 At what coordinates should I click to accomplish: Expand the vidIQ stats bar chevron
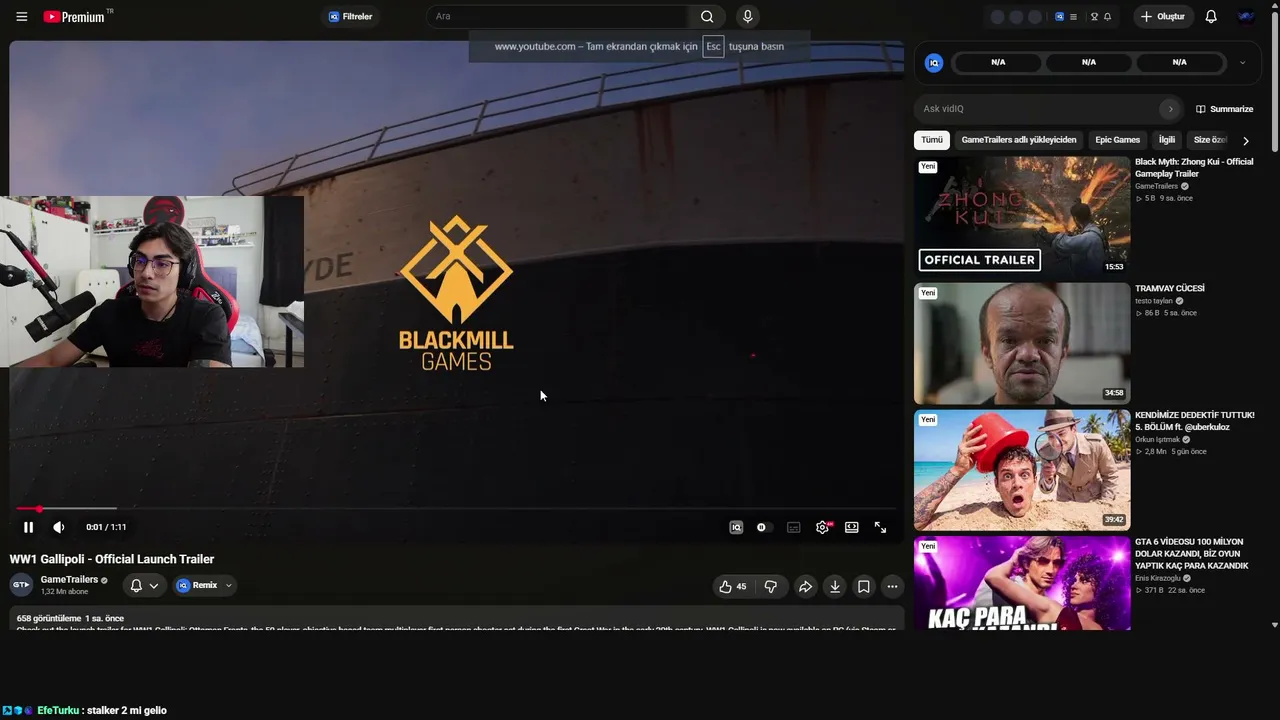pos(1242,62)
